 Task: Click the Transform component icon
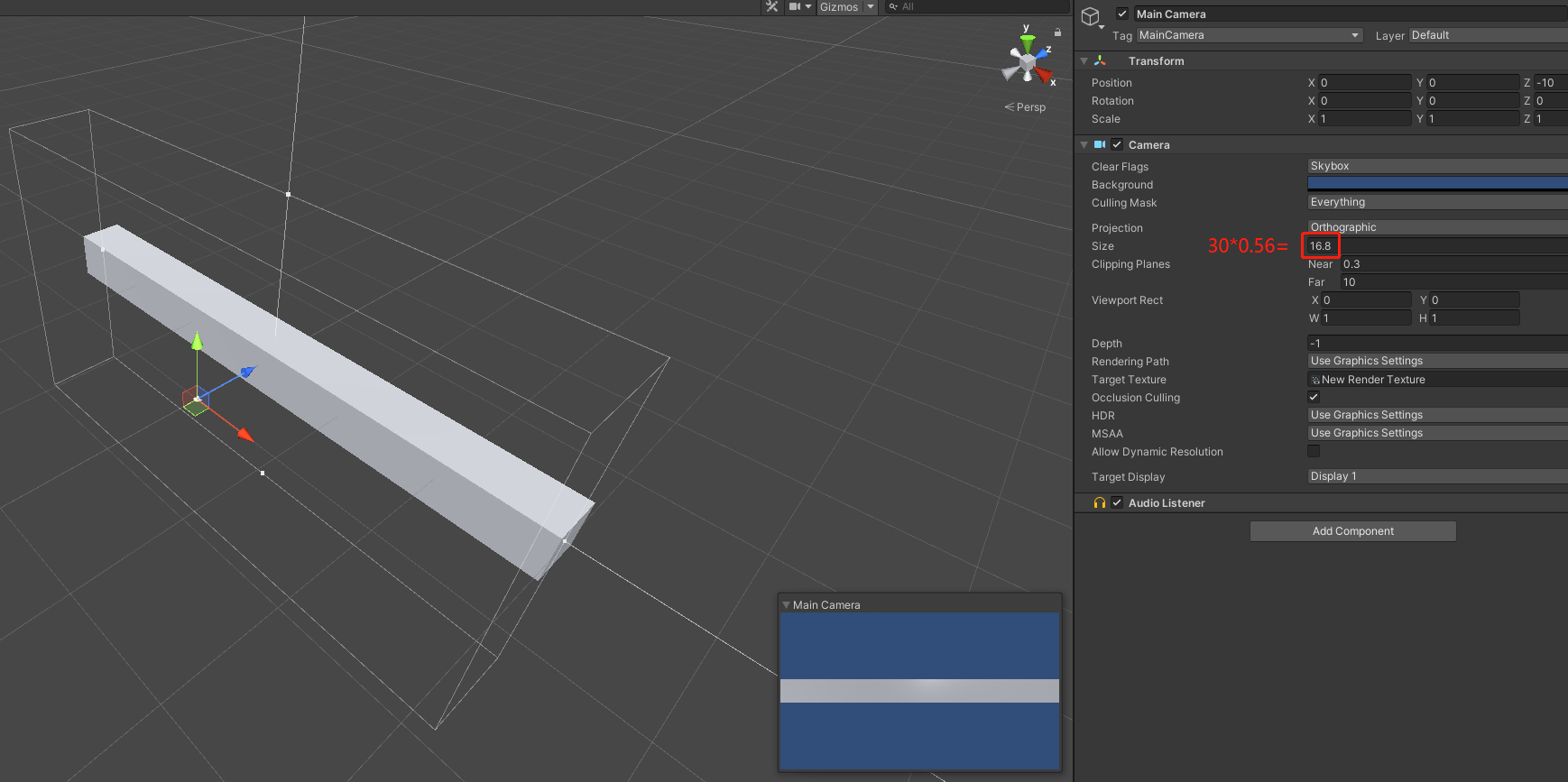1100,60
